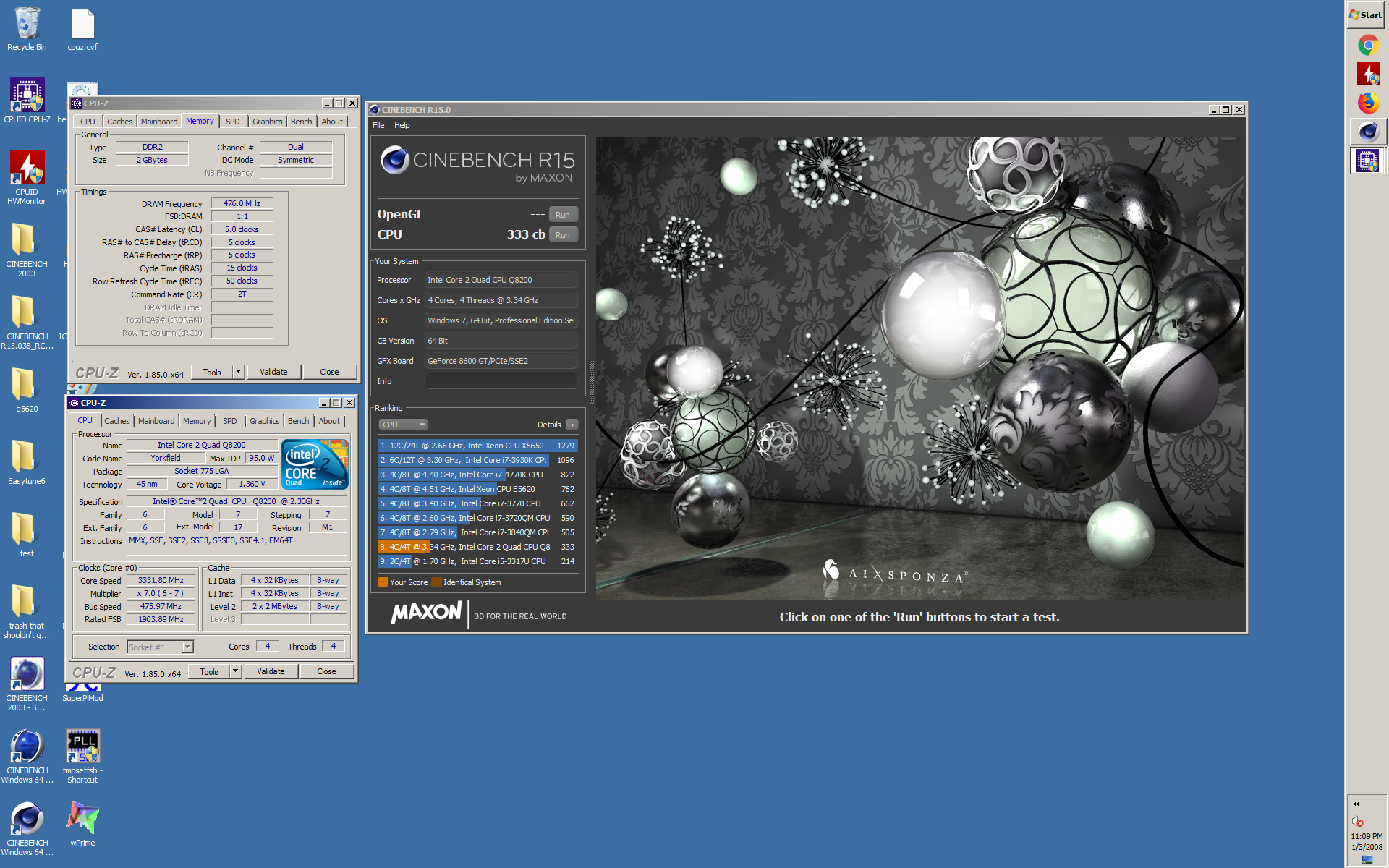Click Tools button in lower CPU-Z window

(x=209, y=671)
